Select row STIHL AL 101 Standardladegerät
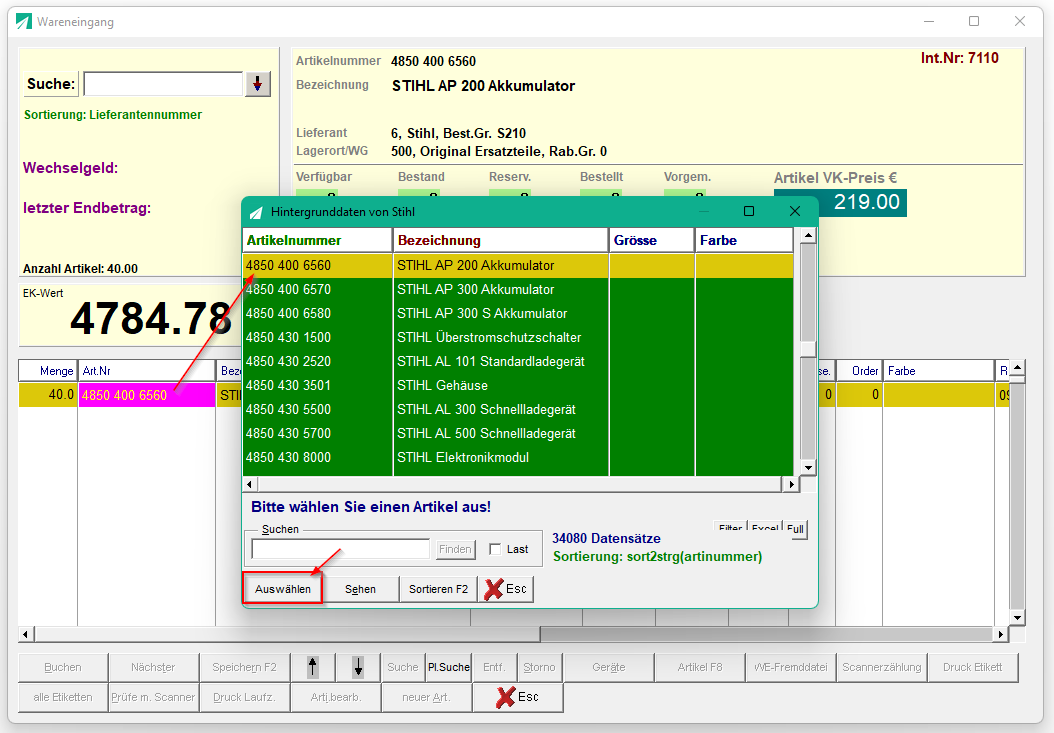This screenshot has height=733, width=1054. point(518,362)
